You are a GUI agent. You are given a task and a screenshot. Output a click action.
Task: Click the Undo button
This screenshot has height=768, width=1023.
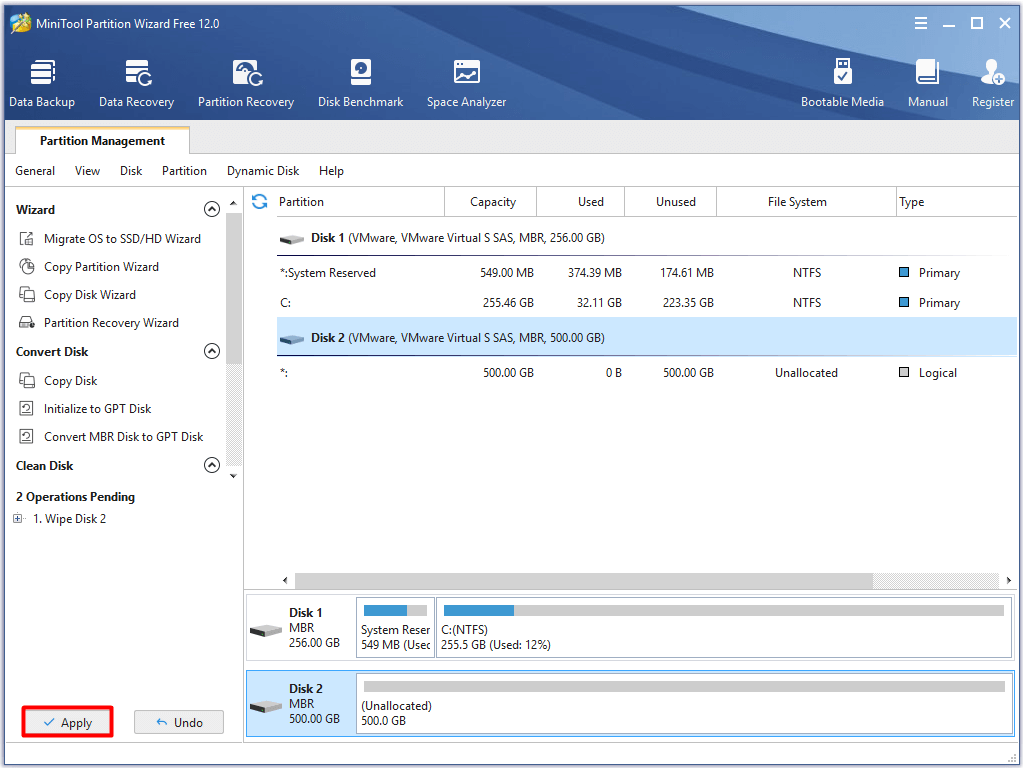[179, 722]
